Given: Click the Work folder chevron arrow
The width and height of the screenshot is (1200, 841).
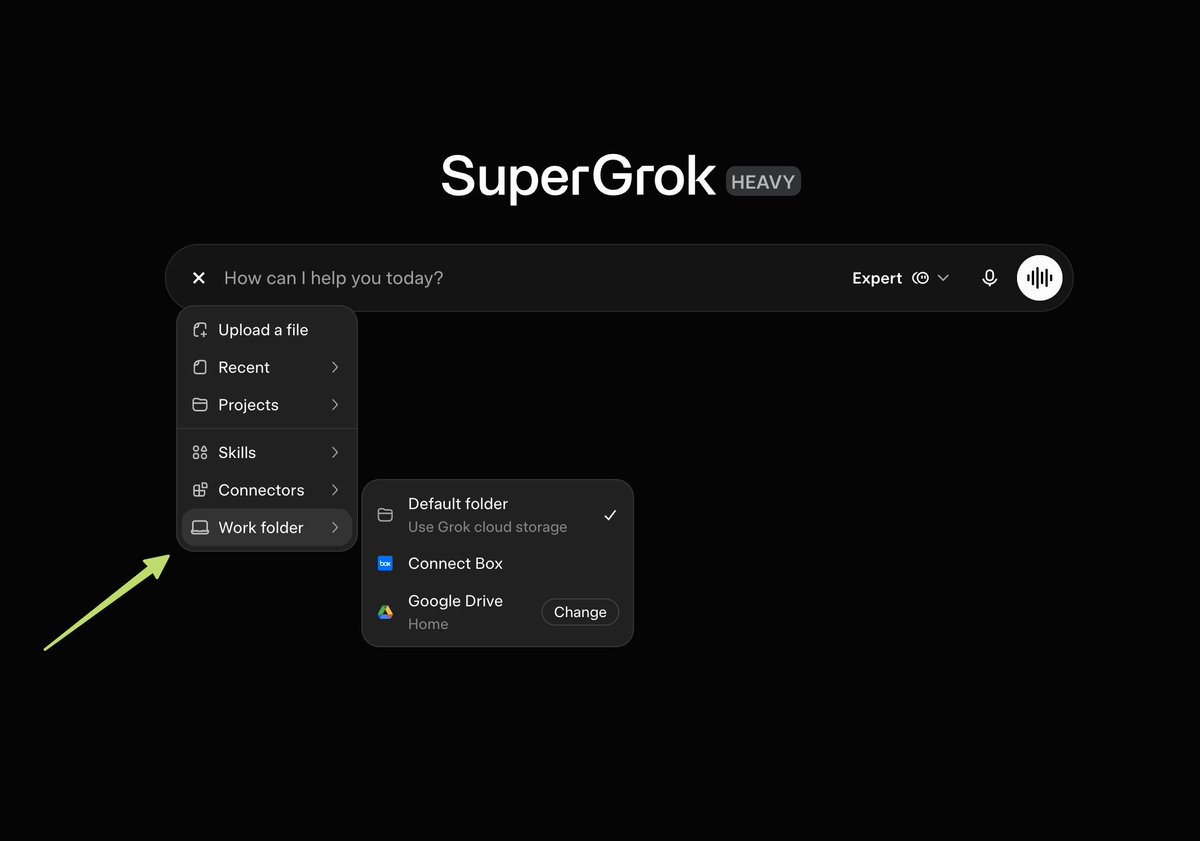Looking at the screenshot, I should (x=335, y=527).
